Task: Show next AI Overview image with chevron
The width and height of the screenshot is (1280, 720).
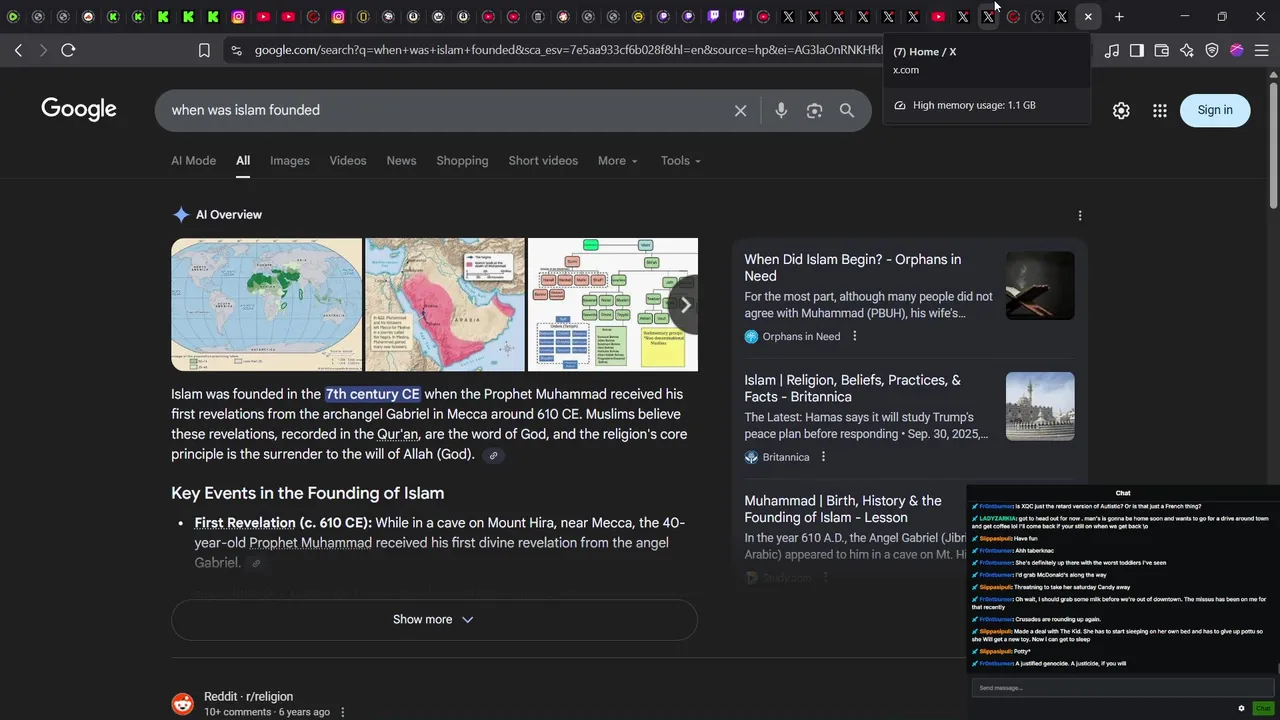Action: tap(685, 305)
